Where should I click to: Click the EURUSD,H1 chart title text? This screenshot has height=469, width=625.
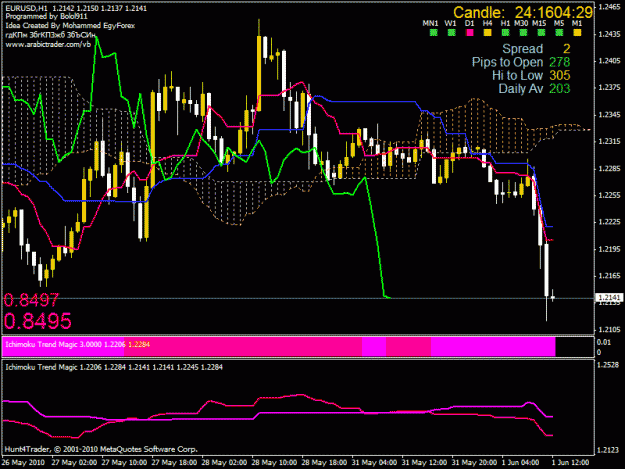pos(76,8)
